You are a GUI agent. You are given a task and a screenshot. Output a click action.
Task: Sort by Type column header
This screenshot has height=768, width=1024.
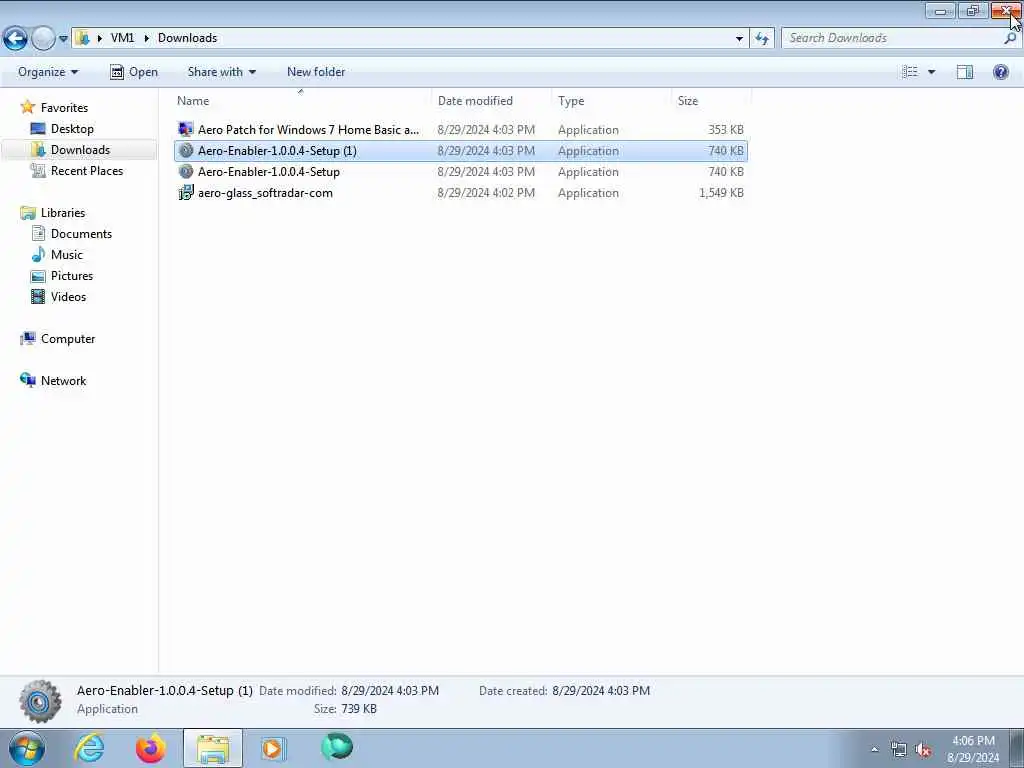(x=611, y=101)
